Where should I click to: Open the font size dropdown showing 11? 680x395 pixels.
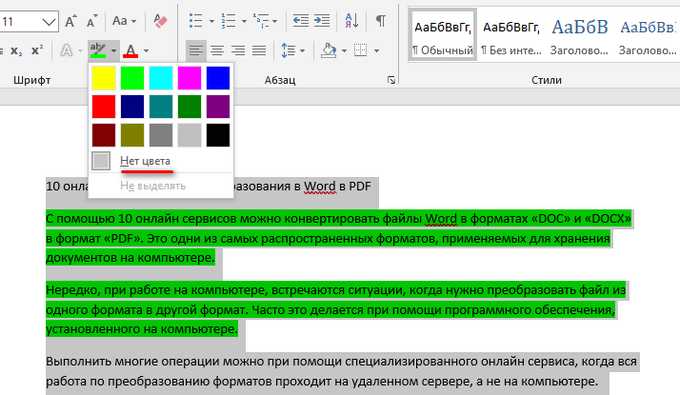pos(49,21)
